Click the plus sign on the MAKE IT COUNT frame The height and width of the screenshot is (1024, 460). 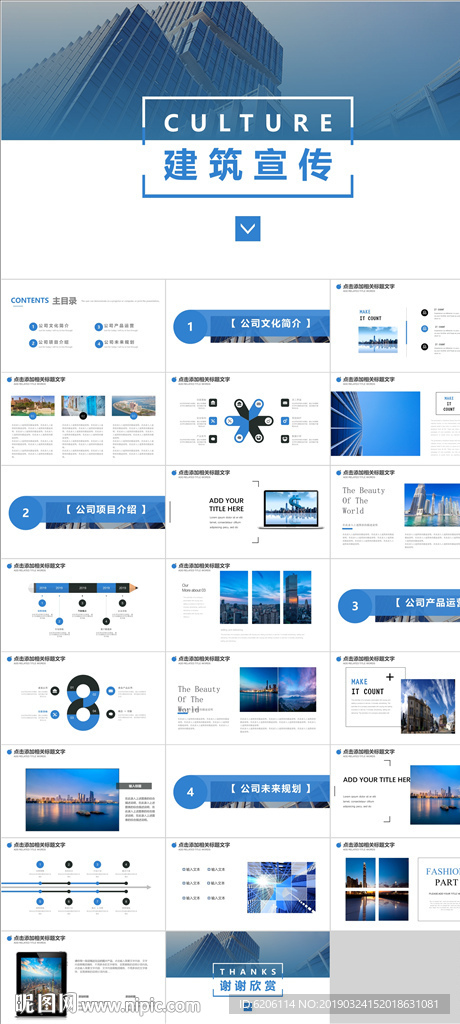coord(389,677)
